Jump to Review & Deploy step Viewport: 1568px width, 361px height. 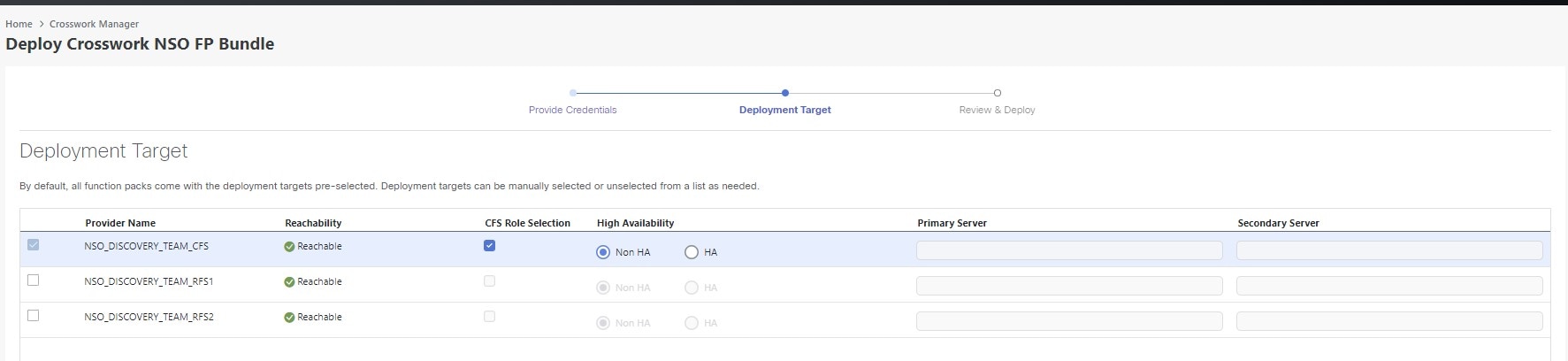(x=997, y=110)
